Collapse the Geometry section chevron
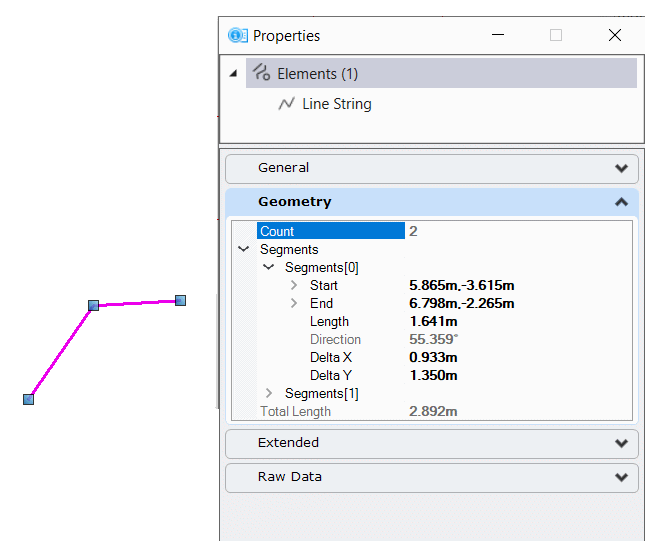Image resolution: width=667 pixels, height=558 pixels. click(x=621, y=202)
